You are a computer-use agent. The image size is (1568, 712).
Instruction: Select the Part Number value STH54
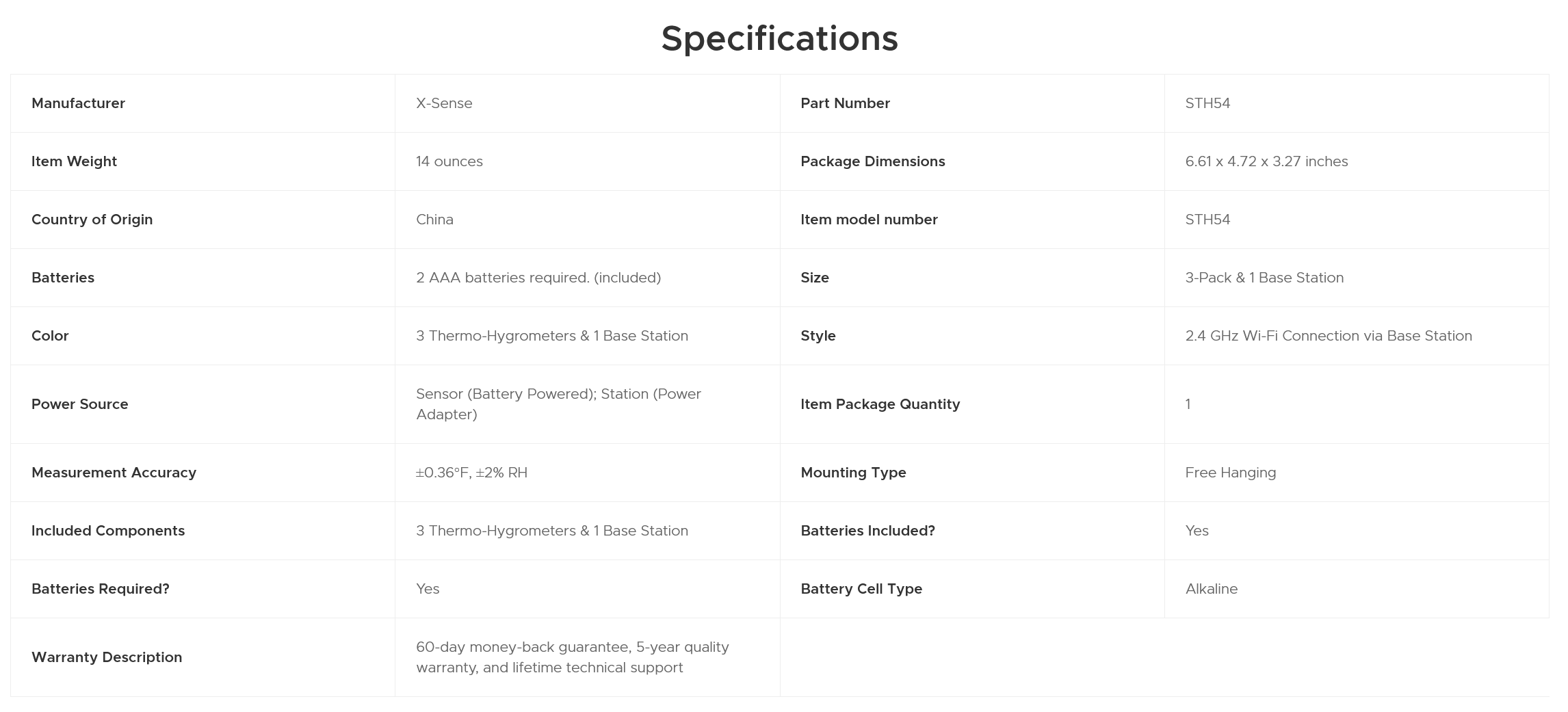(x=1207, y=103)
